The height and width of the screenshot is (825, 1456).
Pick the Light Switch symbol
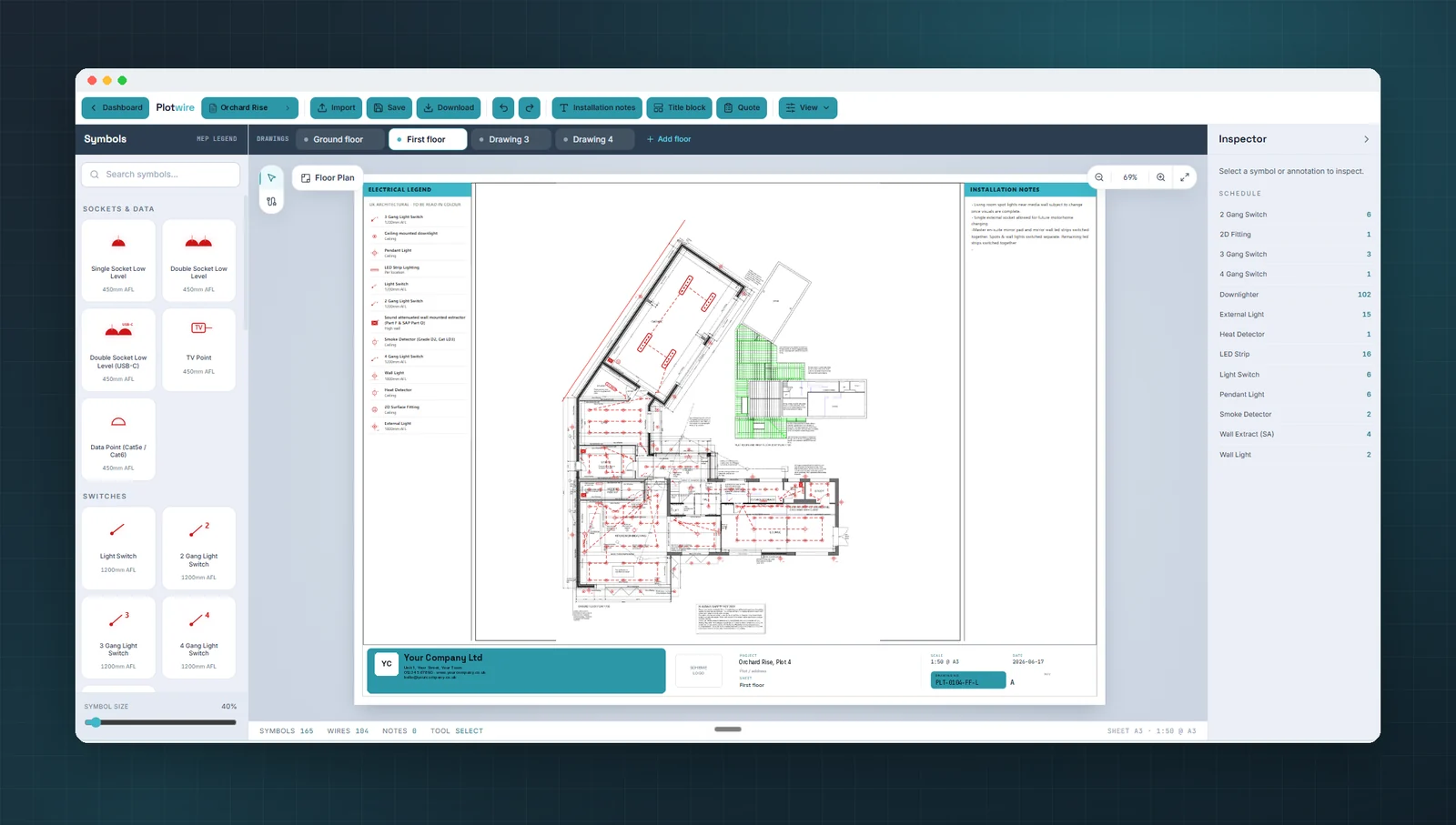pos(118,548)
